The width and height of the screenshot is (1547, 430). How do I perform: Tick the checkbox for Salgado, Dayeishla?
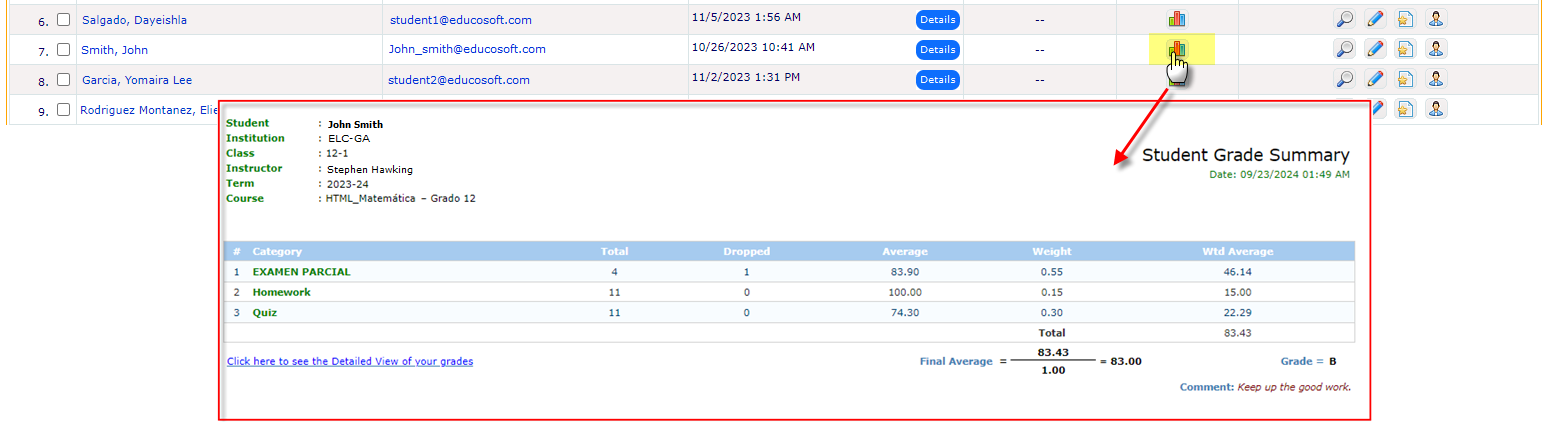pos(64,20)
